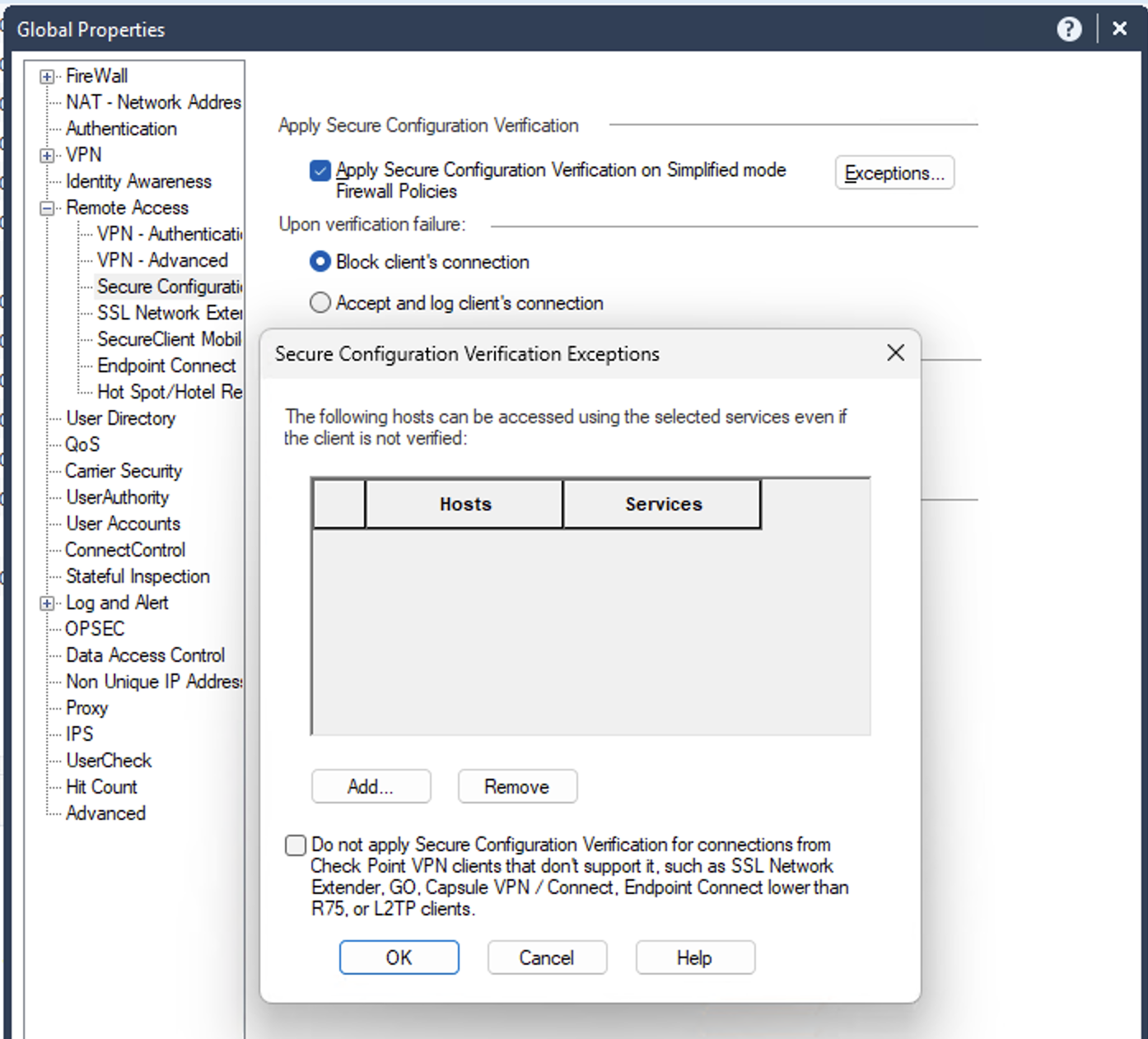Open the User Directory settings page
Image resolution: width=1148 pixels, height=1039 pixels.
[121, 418]
